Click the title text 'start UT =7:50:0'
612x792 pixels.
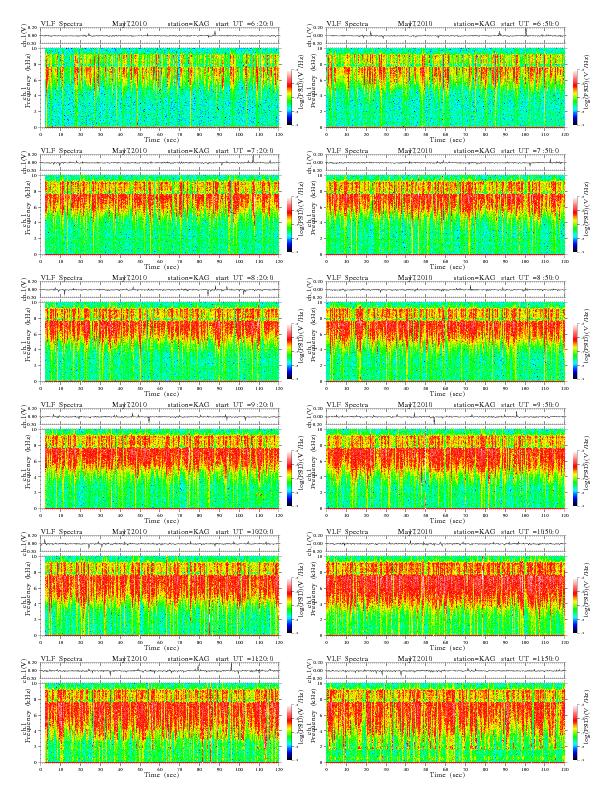[530, 151]
